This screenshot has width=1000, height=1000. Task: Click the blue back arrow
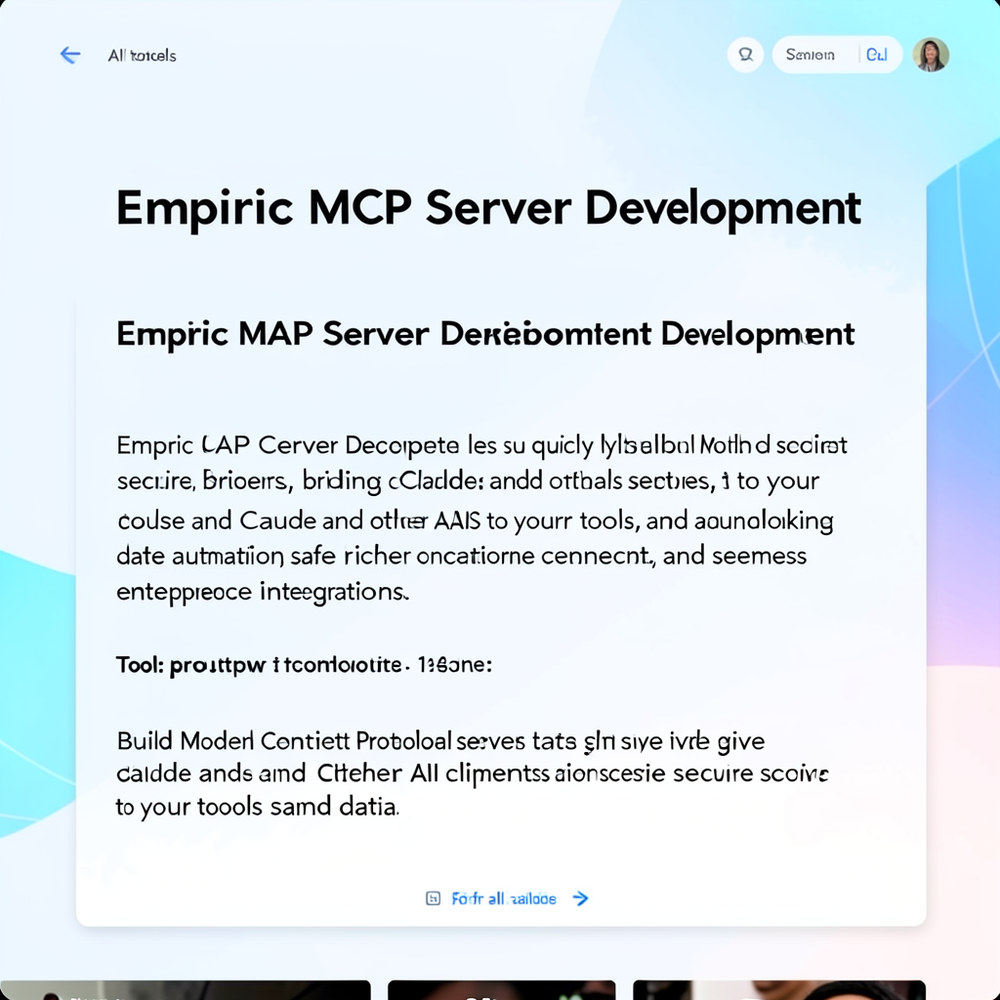pos(70,55)
